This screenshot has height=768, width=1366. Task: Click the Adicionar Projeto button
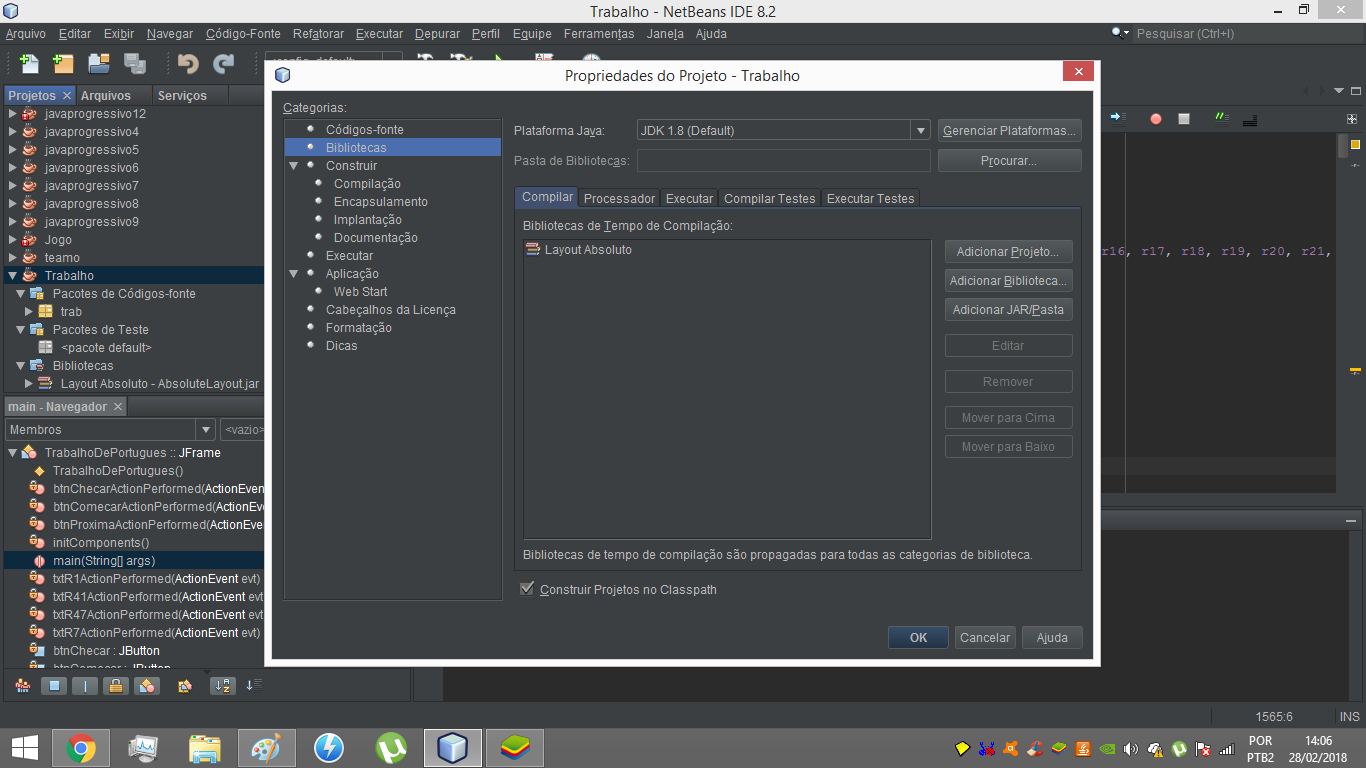tap(1009, 251)
